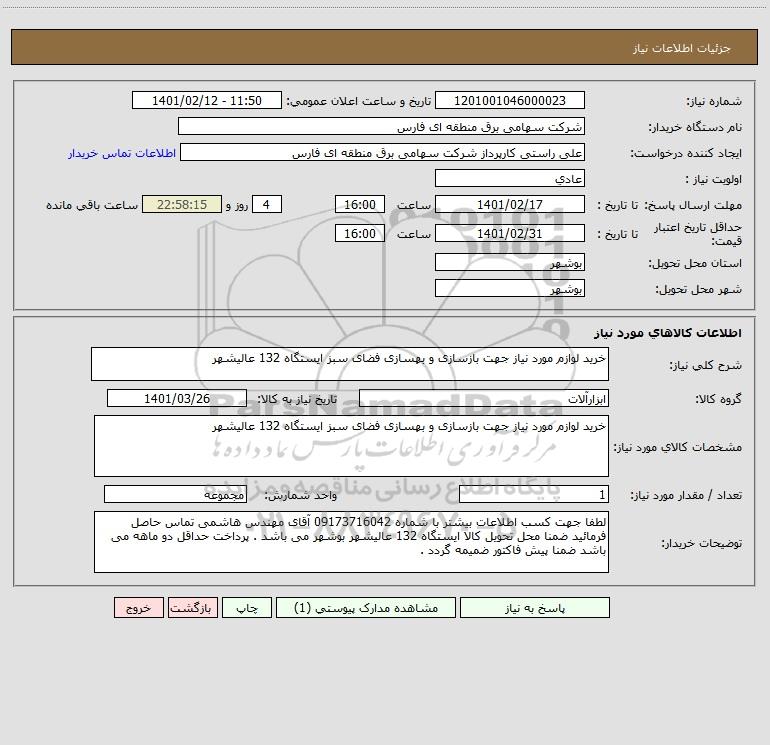
Task: Click the remaining time countdown 22:58:15
Action: coord(182,204)
